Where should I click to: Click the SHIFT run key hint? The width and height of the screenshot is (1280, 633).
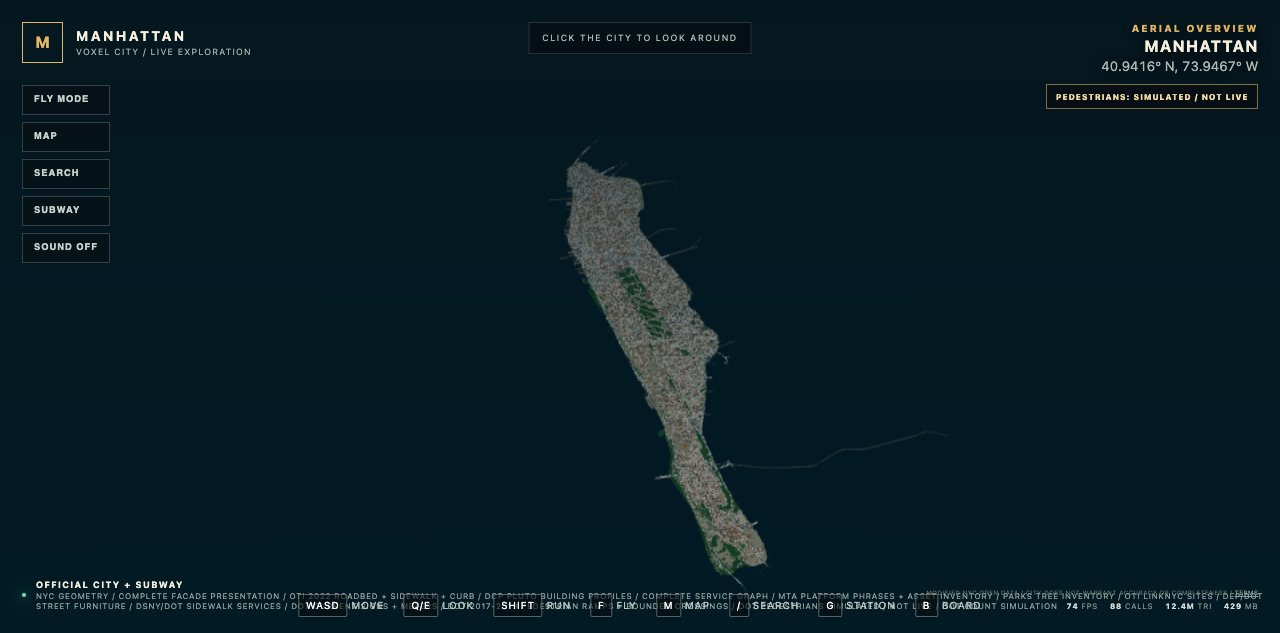point(518,606)
